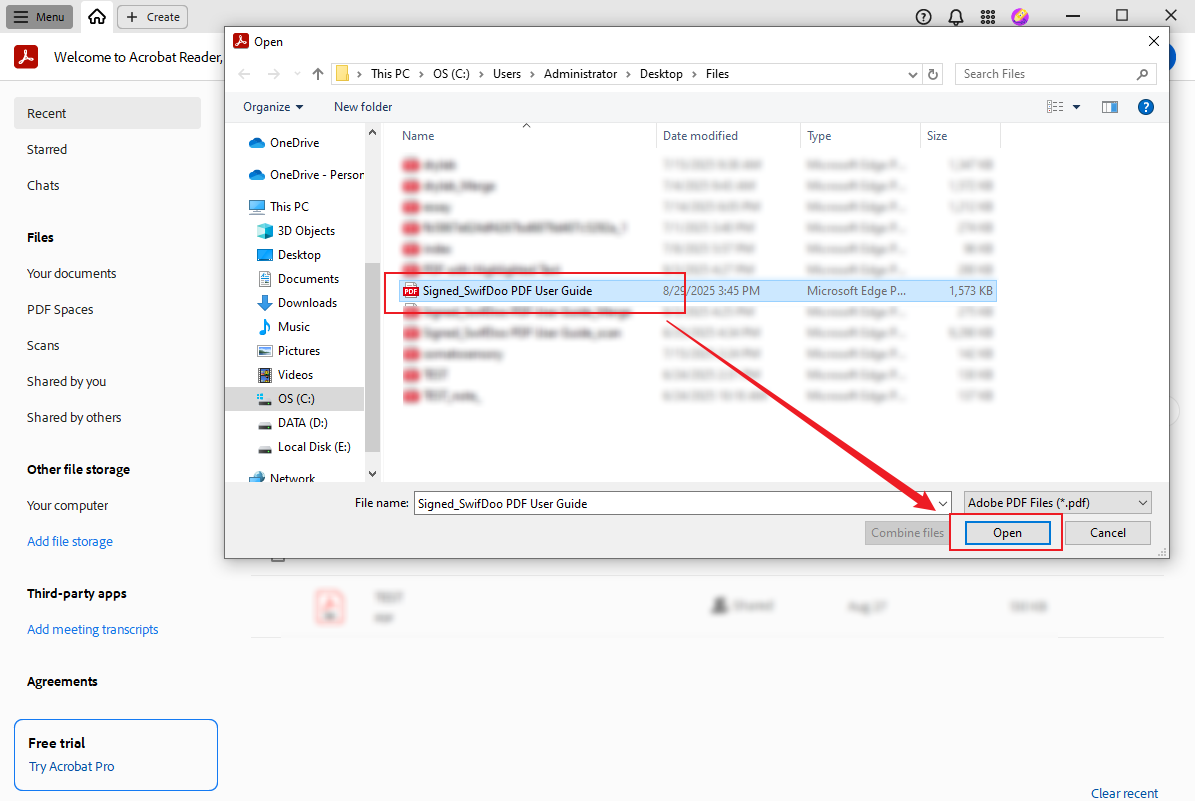Open the Help question mark icon

(x=923, y=17)
